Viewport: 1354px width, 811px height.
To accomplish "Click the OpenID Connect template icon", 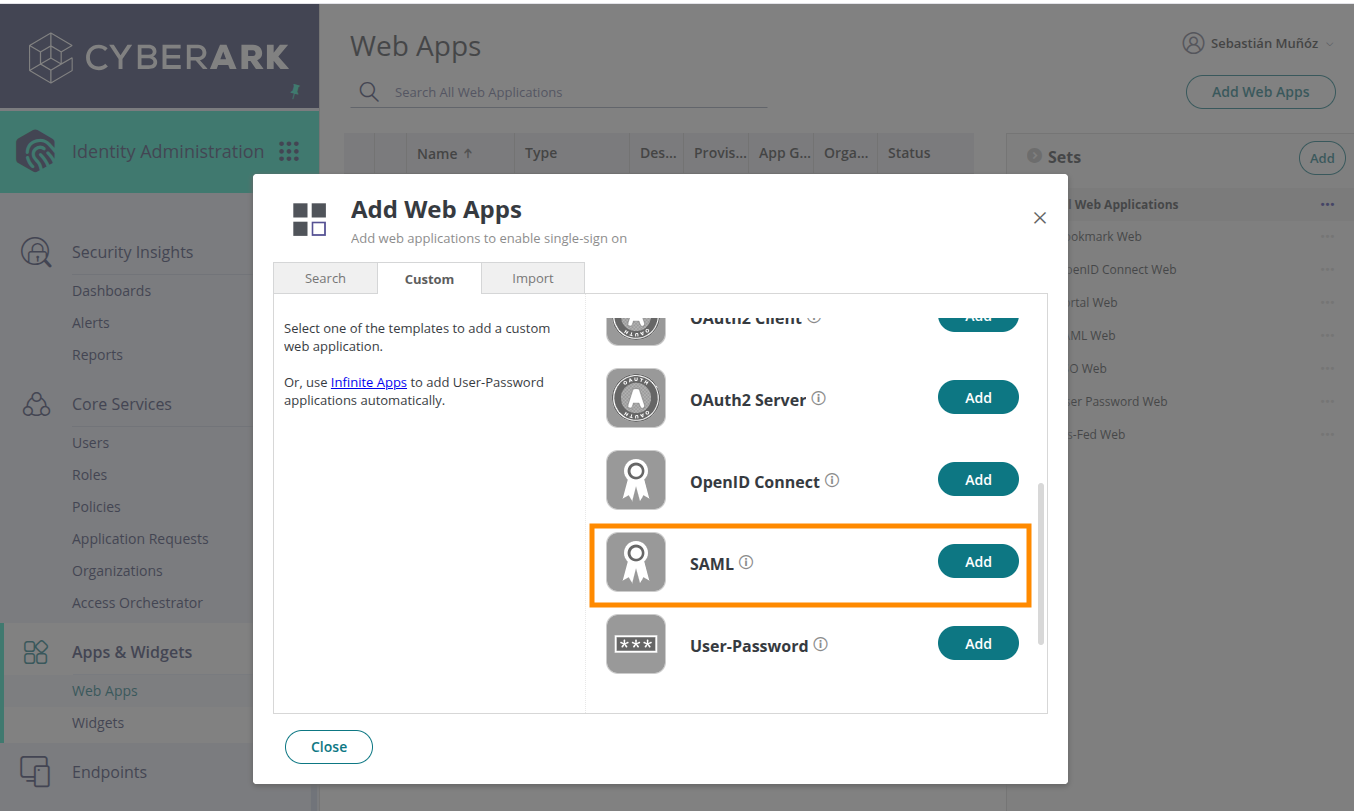I will [636, 480].
